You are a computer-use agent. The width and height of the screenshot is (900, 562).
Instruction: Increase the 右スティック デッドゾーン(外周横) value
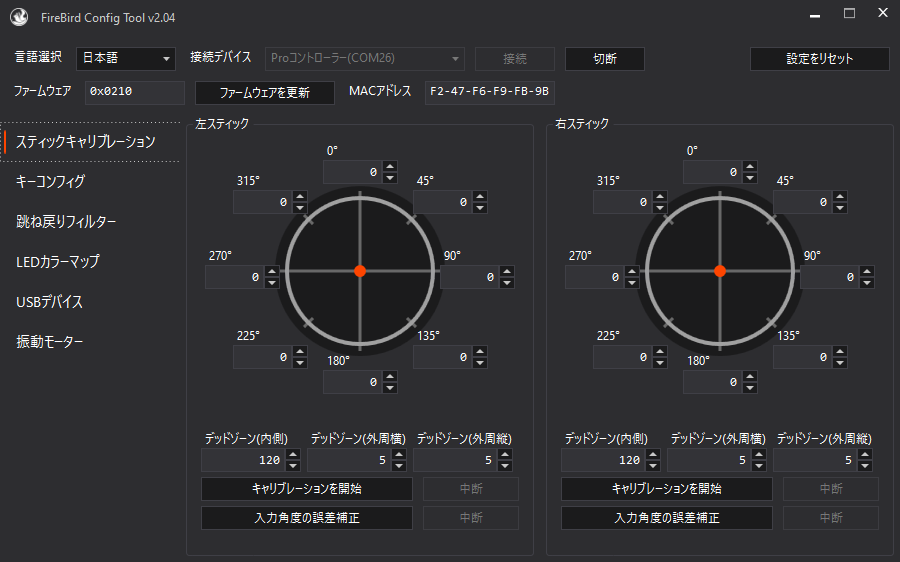[759, 455]
